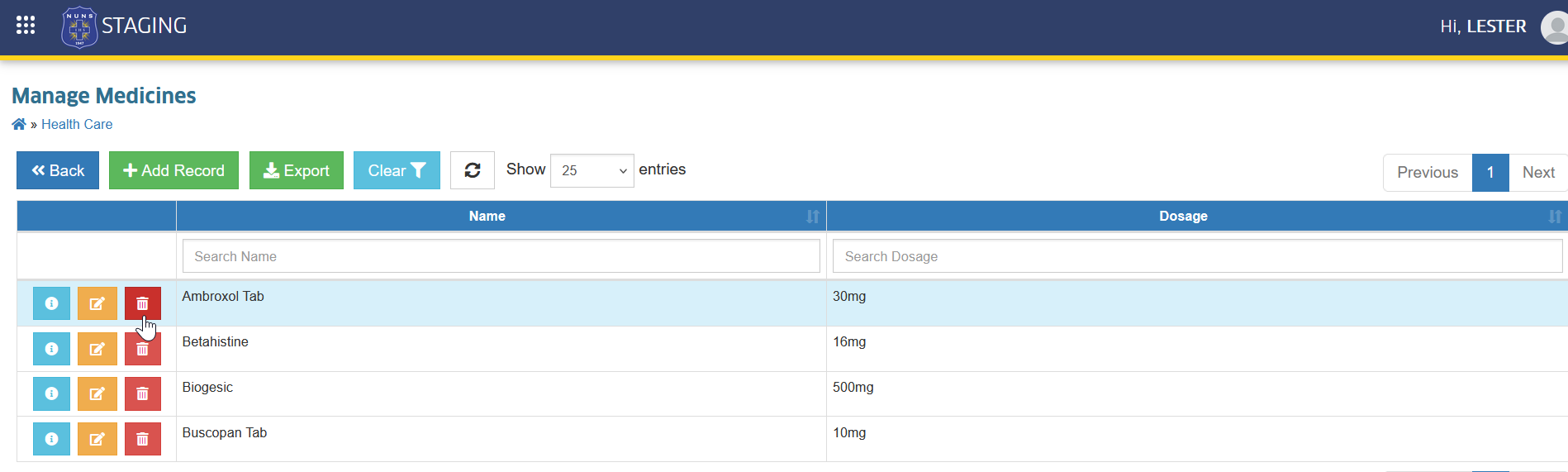Image resolution: width=1568 pixels, height=472 pixels.
Task: Click the 10mg dosage cell
Action: tap(1197, 439)
